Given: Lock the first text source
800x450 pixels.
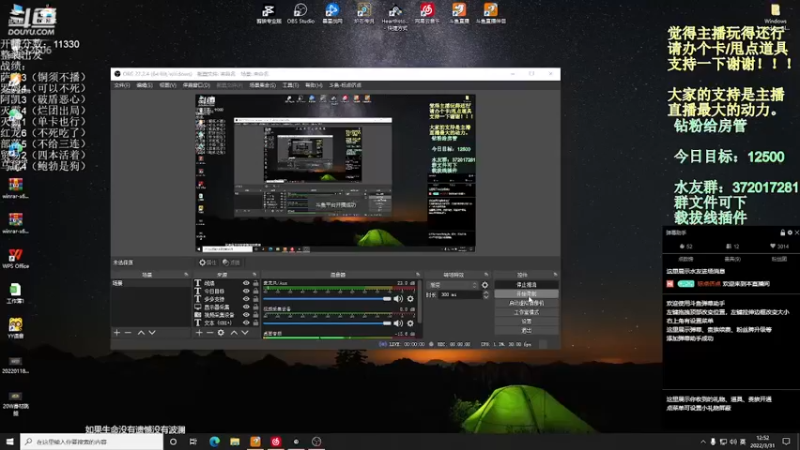Looking at the screenshot, I should 256,283.
